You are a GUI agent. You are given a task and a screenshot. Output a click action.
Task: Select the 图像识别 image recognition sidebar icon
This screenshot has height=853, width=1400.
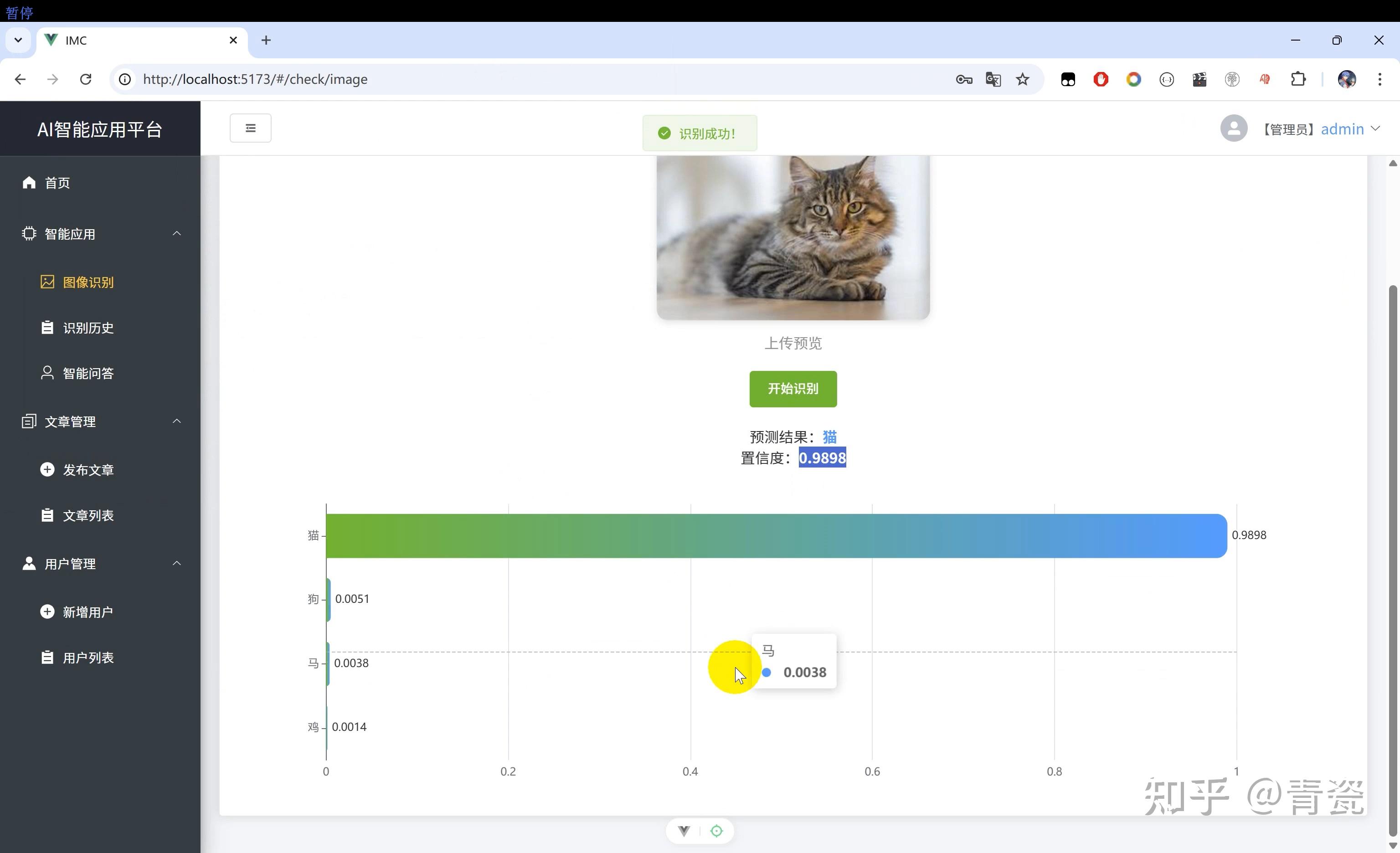pos(47,282)
